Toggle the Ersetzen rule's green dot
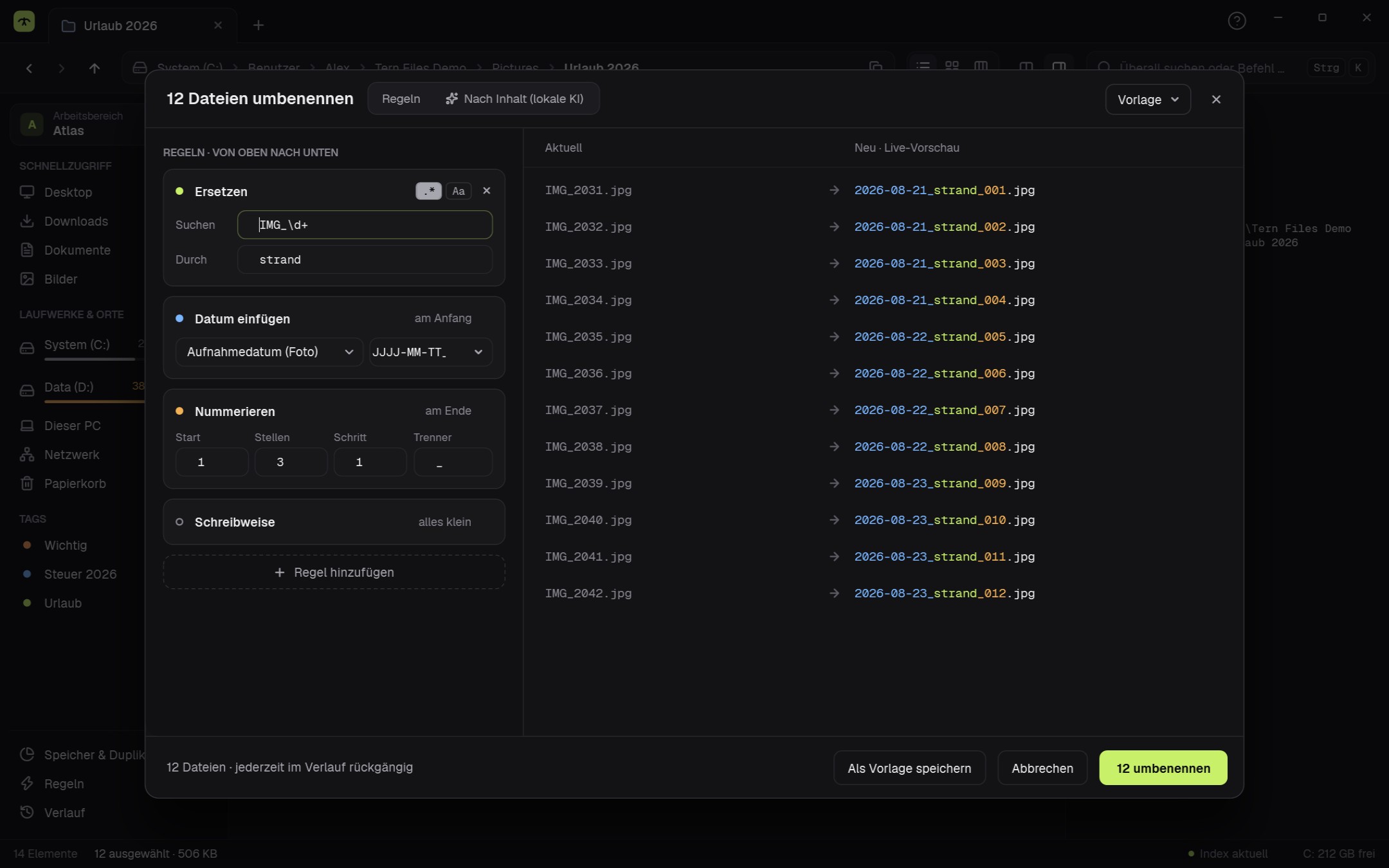This screenshot has height=868, width=1389. (x=179, y=192)
